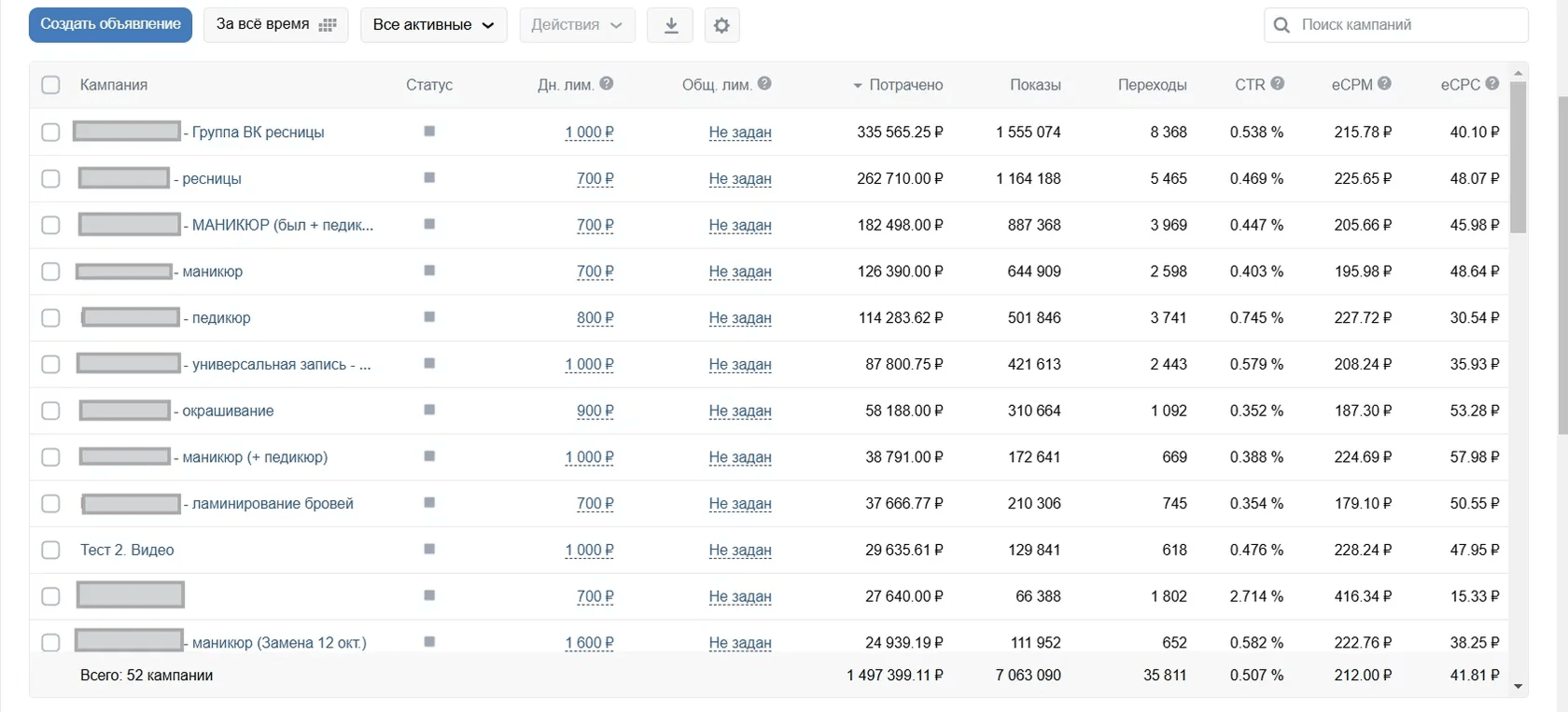Open the Действия actions dropdown
The width and height of the screenshot is (1568, 712).
[577, 25]
